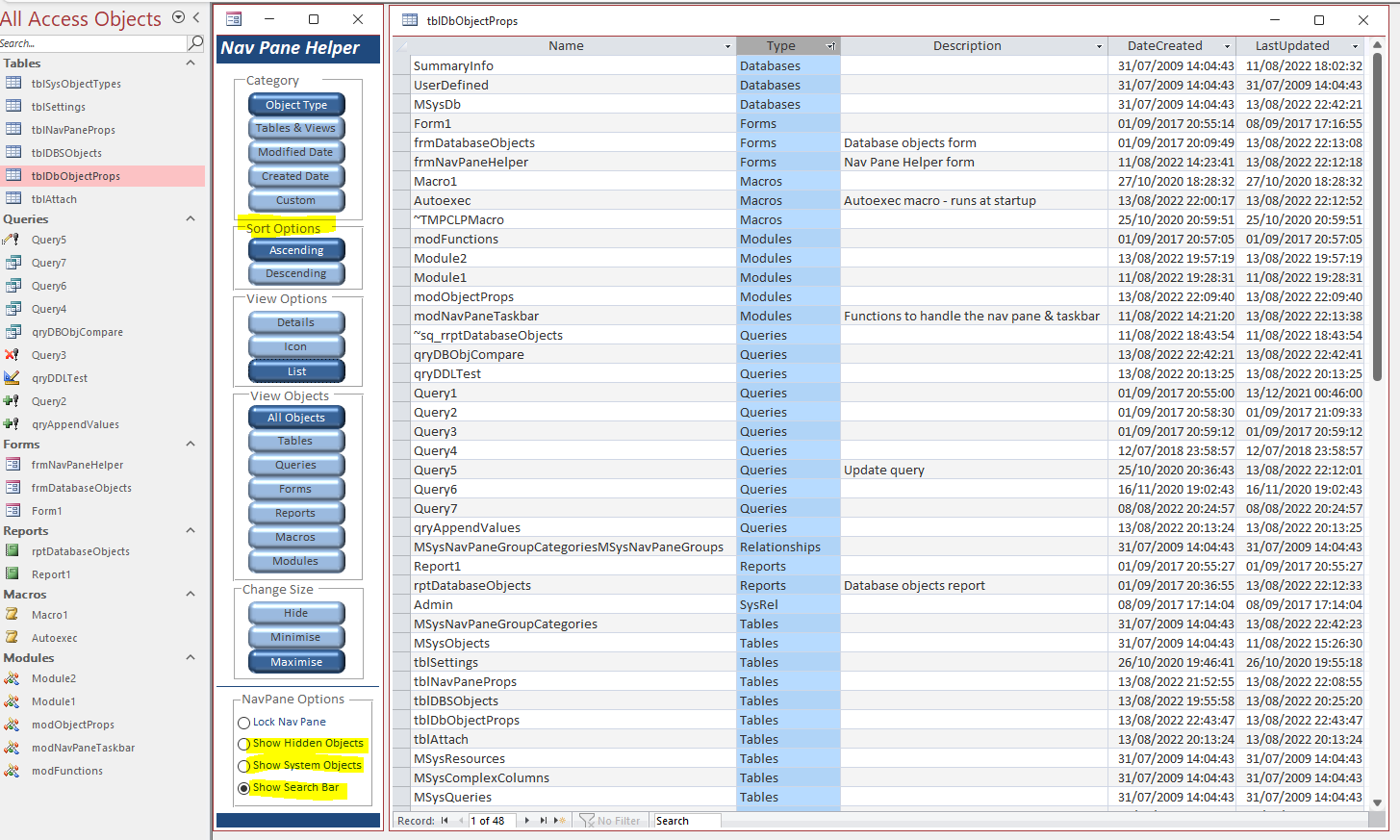Open tblSettings table from navigation pane
Screen dimensions: 1400x840
[58, 107]
